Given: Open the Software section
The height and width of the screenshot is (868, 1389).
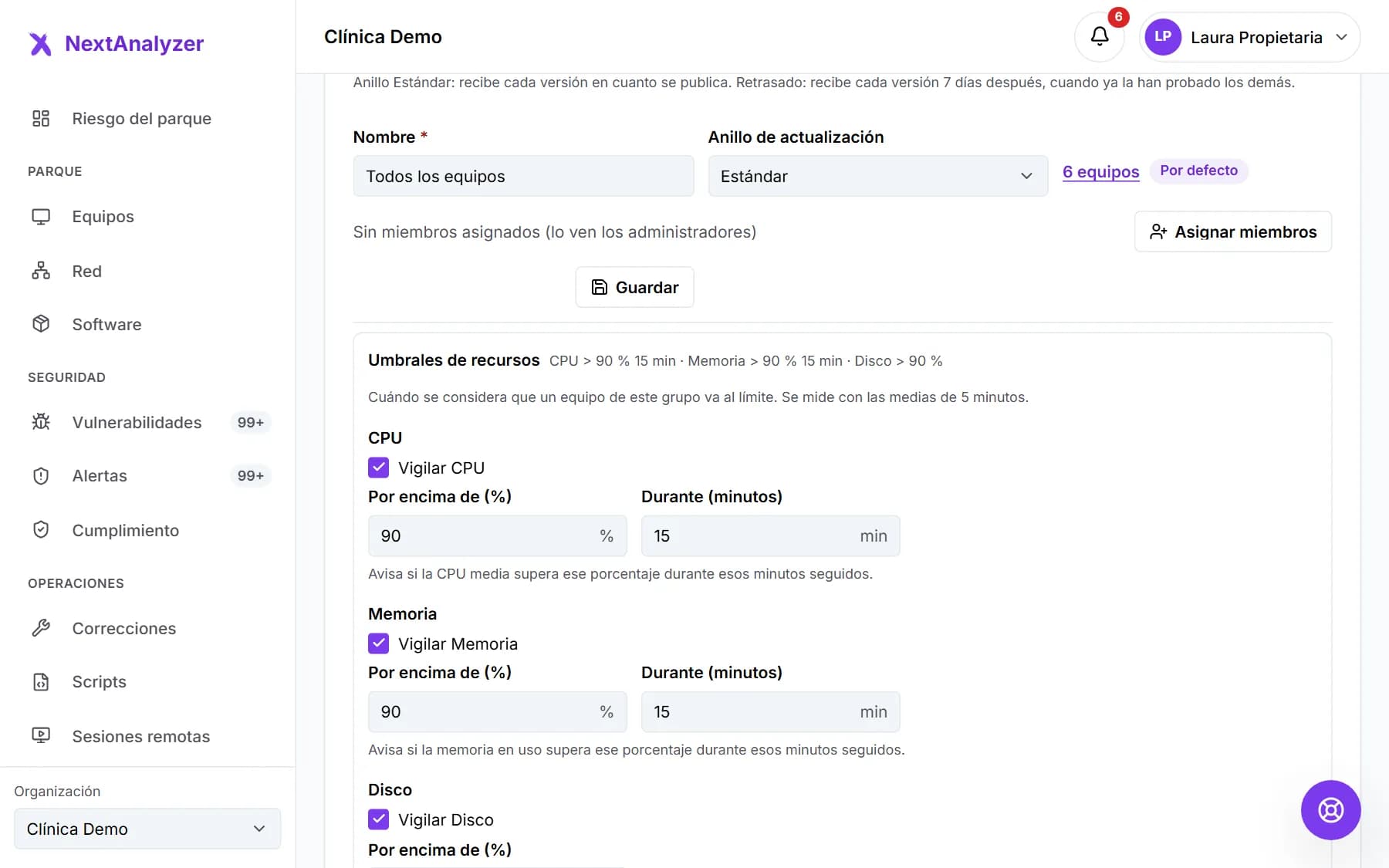Looking at the screenshot, I should [x=106, y=324].
